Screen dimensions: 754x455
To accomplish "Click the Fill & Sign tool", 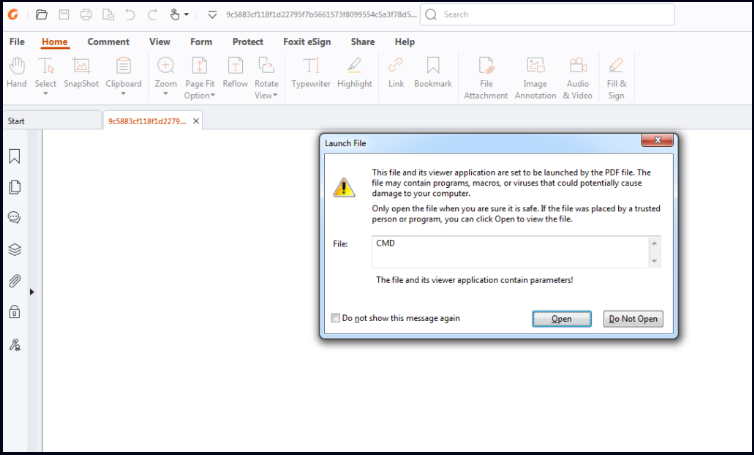I will click(616, 78).
